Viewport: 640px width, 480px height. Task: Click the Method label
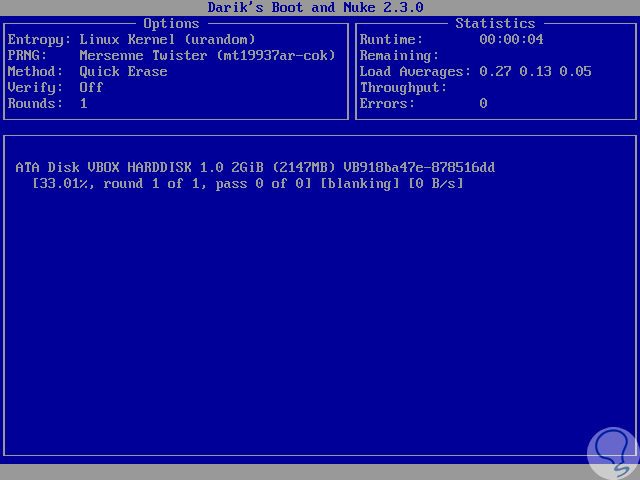pyautogui.click(x=35, y=72)
